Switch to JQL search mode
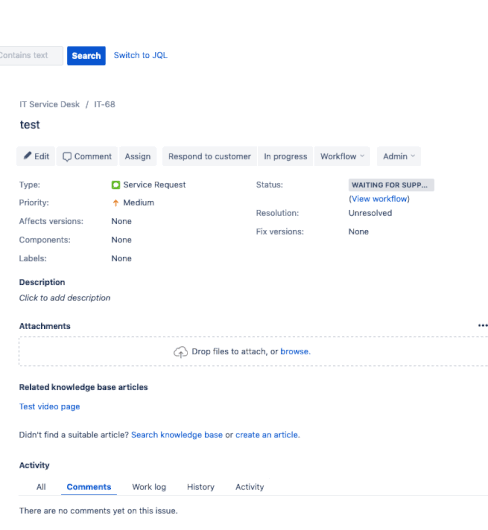Screen dimensions: 488x530 tap(140, 55)
